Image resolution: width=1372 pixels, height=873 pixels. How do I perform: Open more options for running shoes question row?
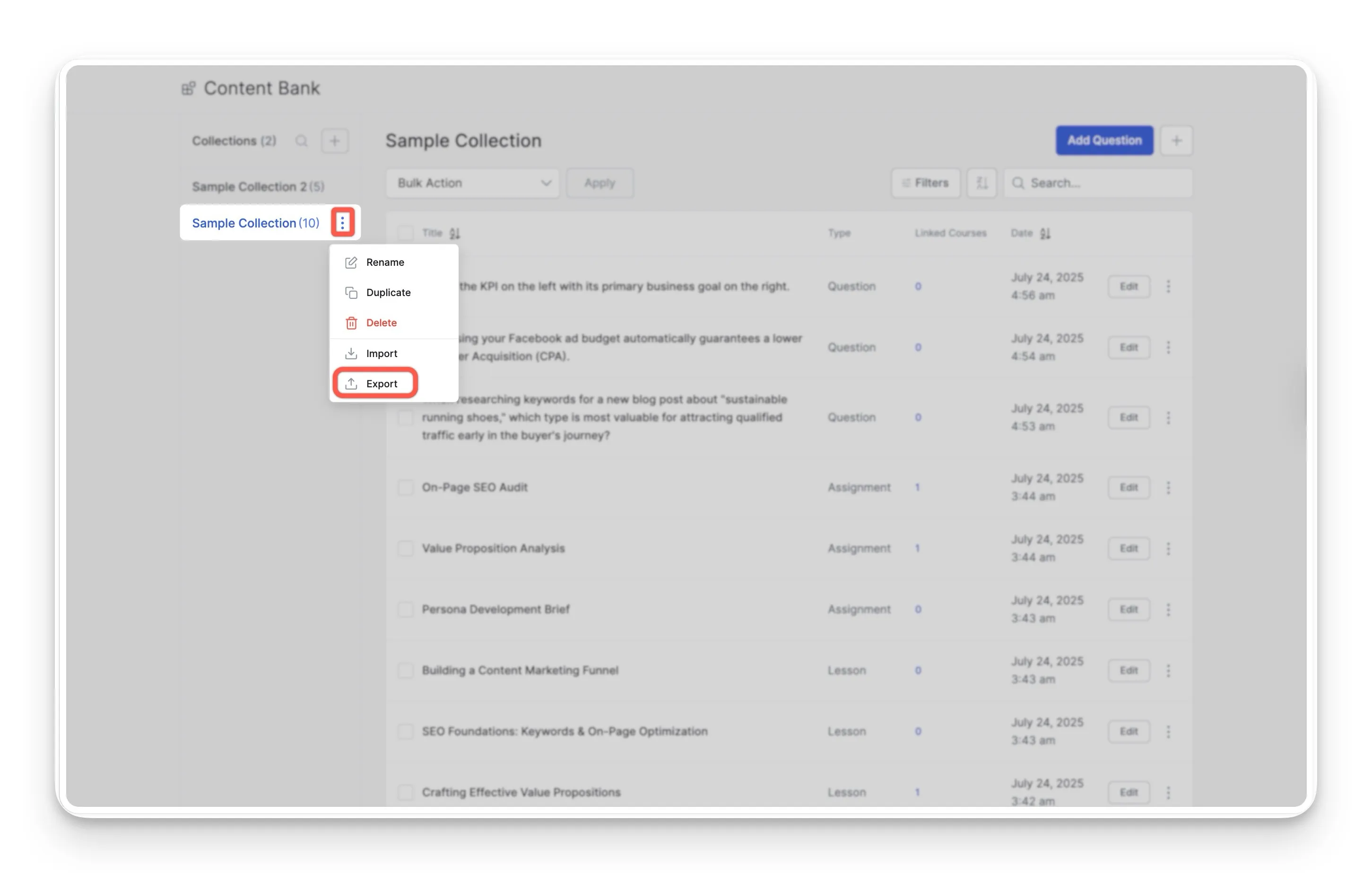(1168, 417)
